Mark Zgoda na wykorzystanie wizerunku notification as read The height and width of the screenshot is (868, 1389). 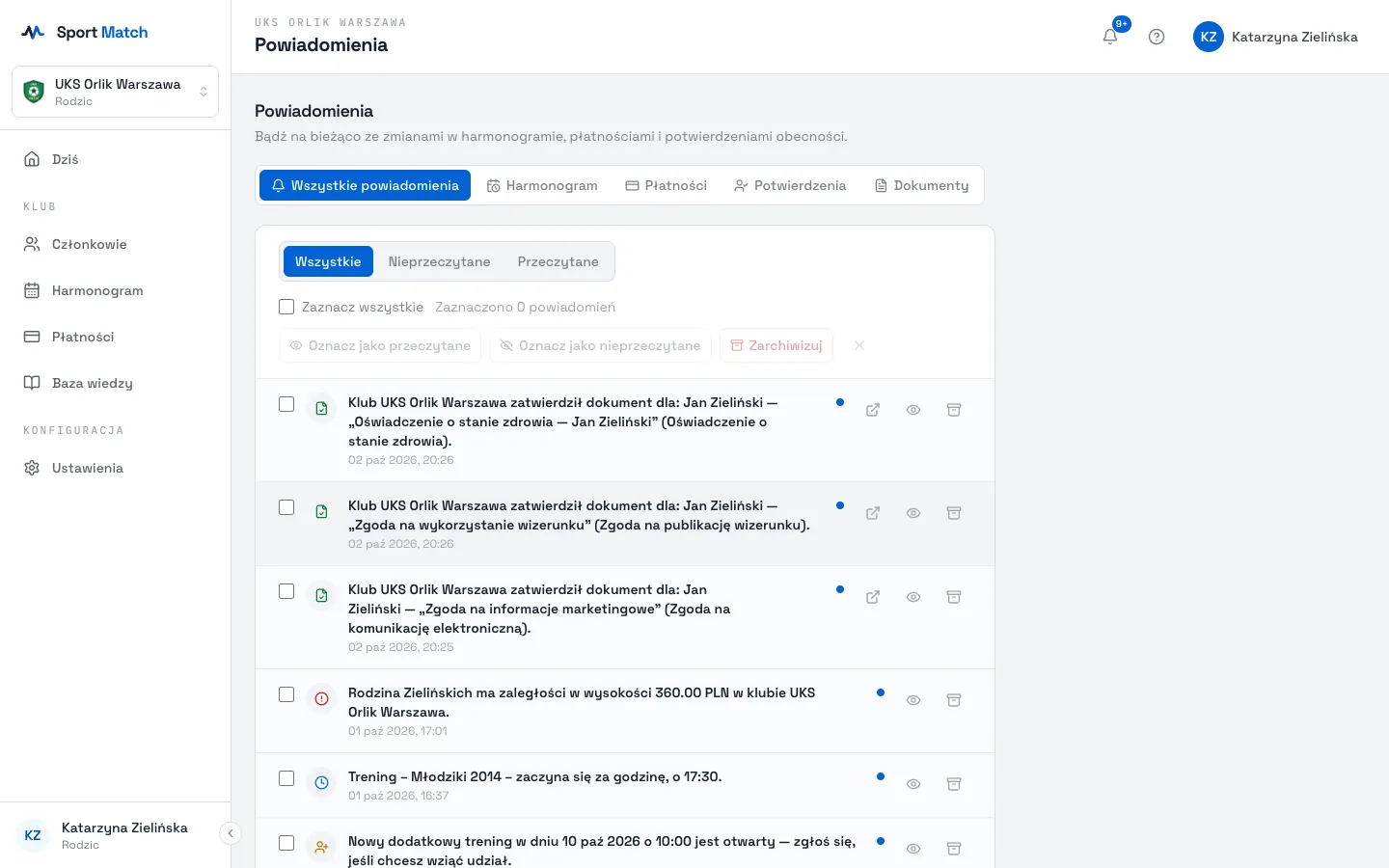pos(913,513)
